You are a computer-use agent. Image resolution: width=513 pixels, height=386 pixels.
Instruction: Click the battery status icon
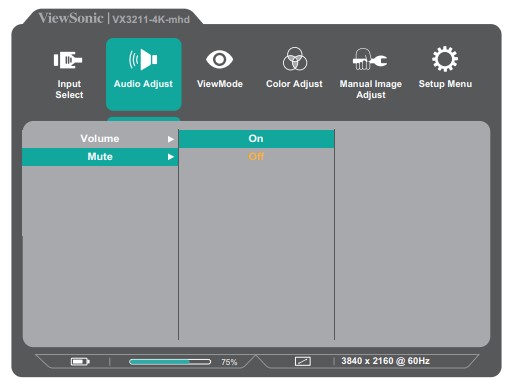tap(80, 361)
